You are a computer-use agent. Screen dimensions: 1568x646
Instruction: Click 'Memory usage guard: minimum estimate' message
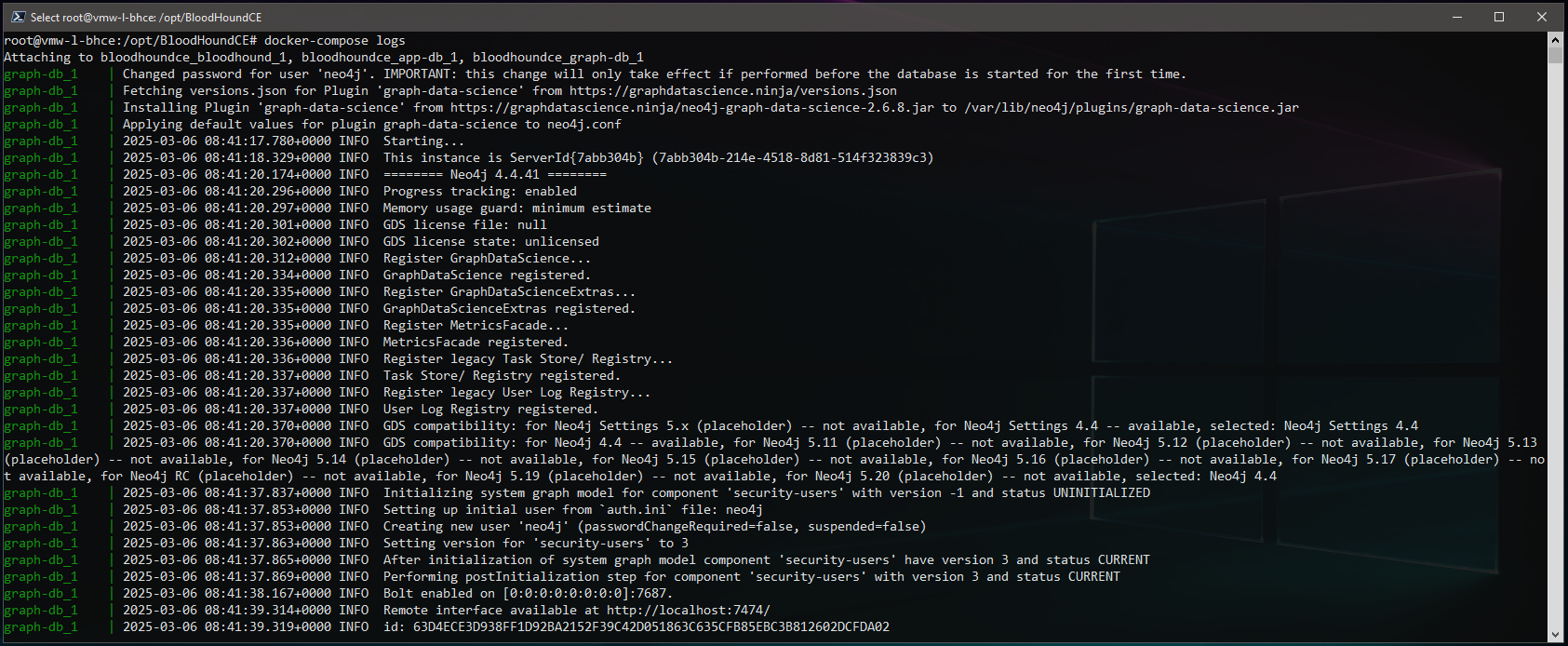[517, 208]
